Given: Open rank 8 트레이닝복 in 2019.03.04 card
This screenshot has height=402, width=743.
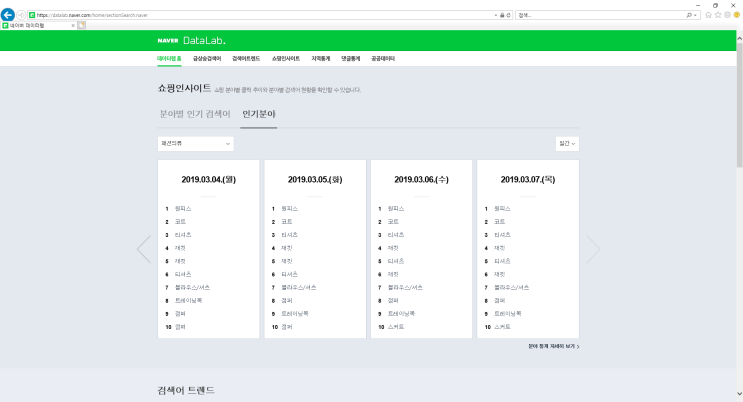Looking at the screenshot, I should pyautogui.click(x=189, y=301).
